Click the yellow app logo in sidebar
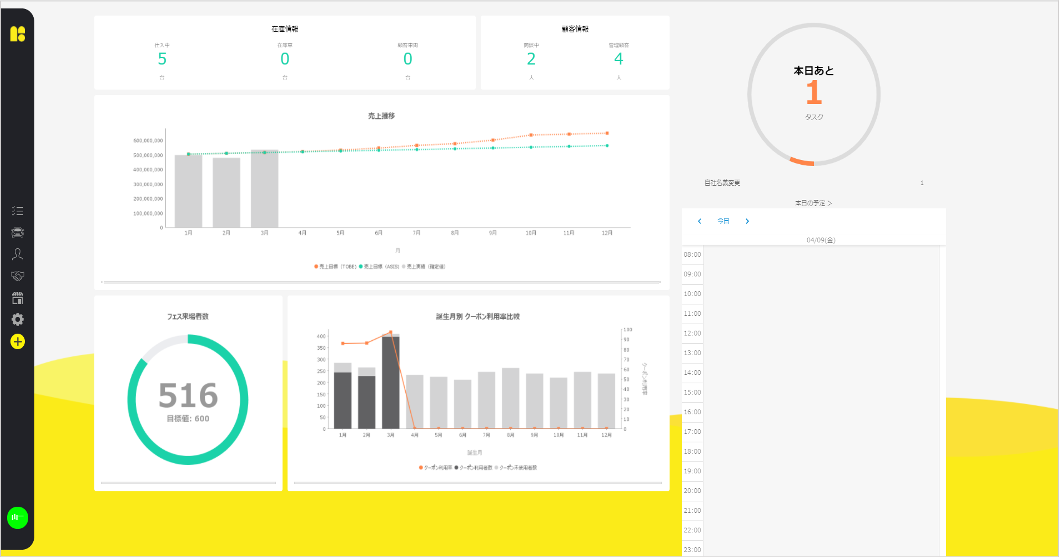Image resolution: width=1060 pixels, height=557 pixels. pos(17,34)
